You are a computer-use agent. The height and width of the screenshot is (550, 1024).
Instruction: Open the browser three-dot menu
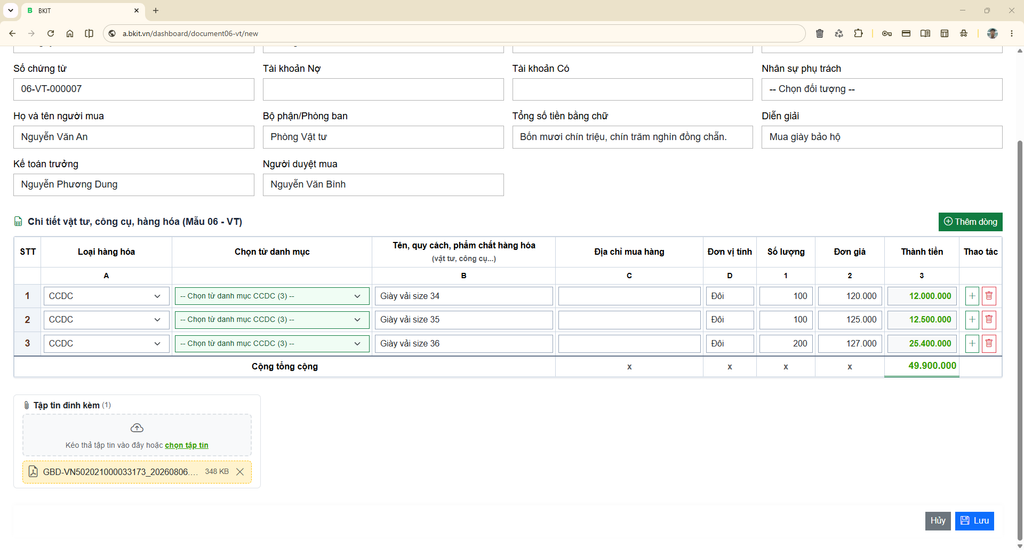coord(1012,33)
